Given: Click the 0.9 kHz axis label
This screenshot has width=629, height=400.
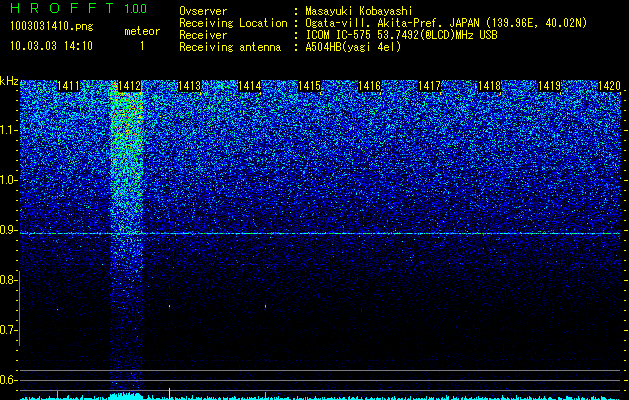Looking at the screenshot, I should 6,230.
